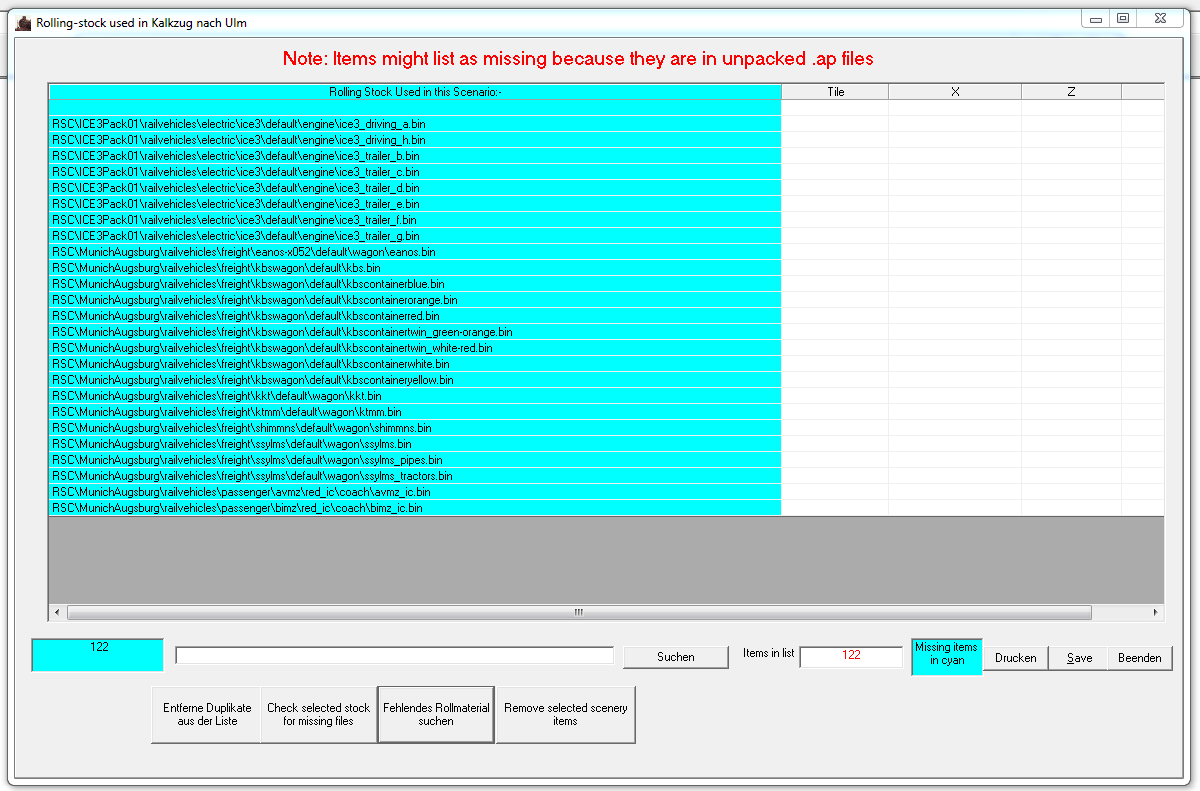Click the train icon in the title bar

[23, 23]
